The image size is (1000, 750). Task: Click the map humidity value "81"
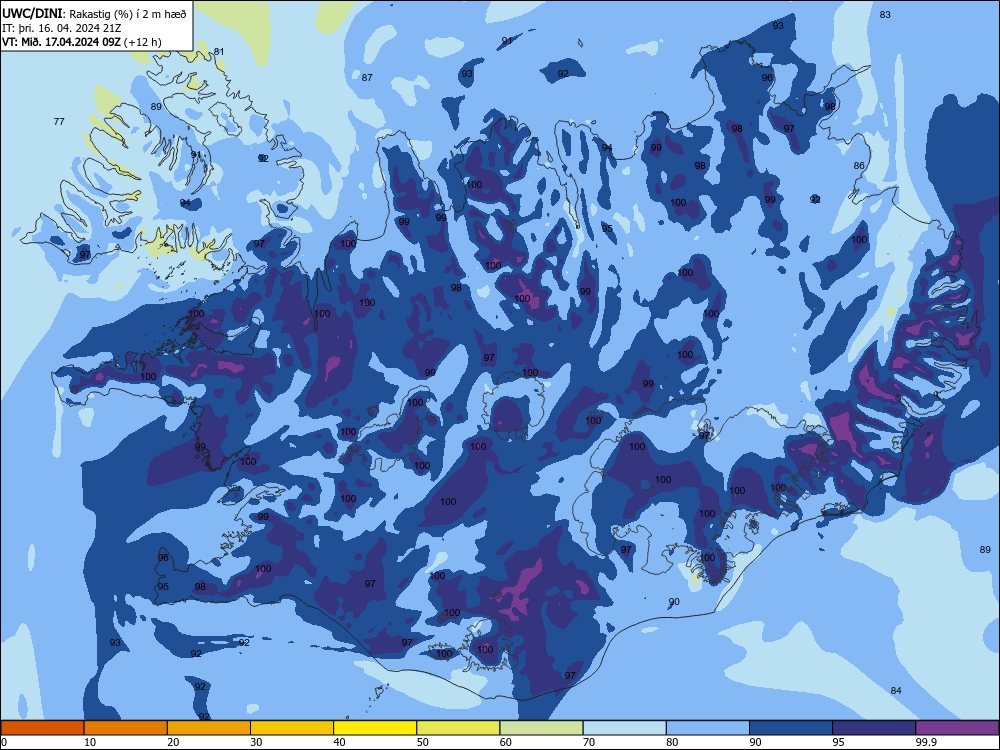[x=219, y=52]
